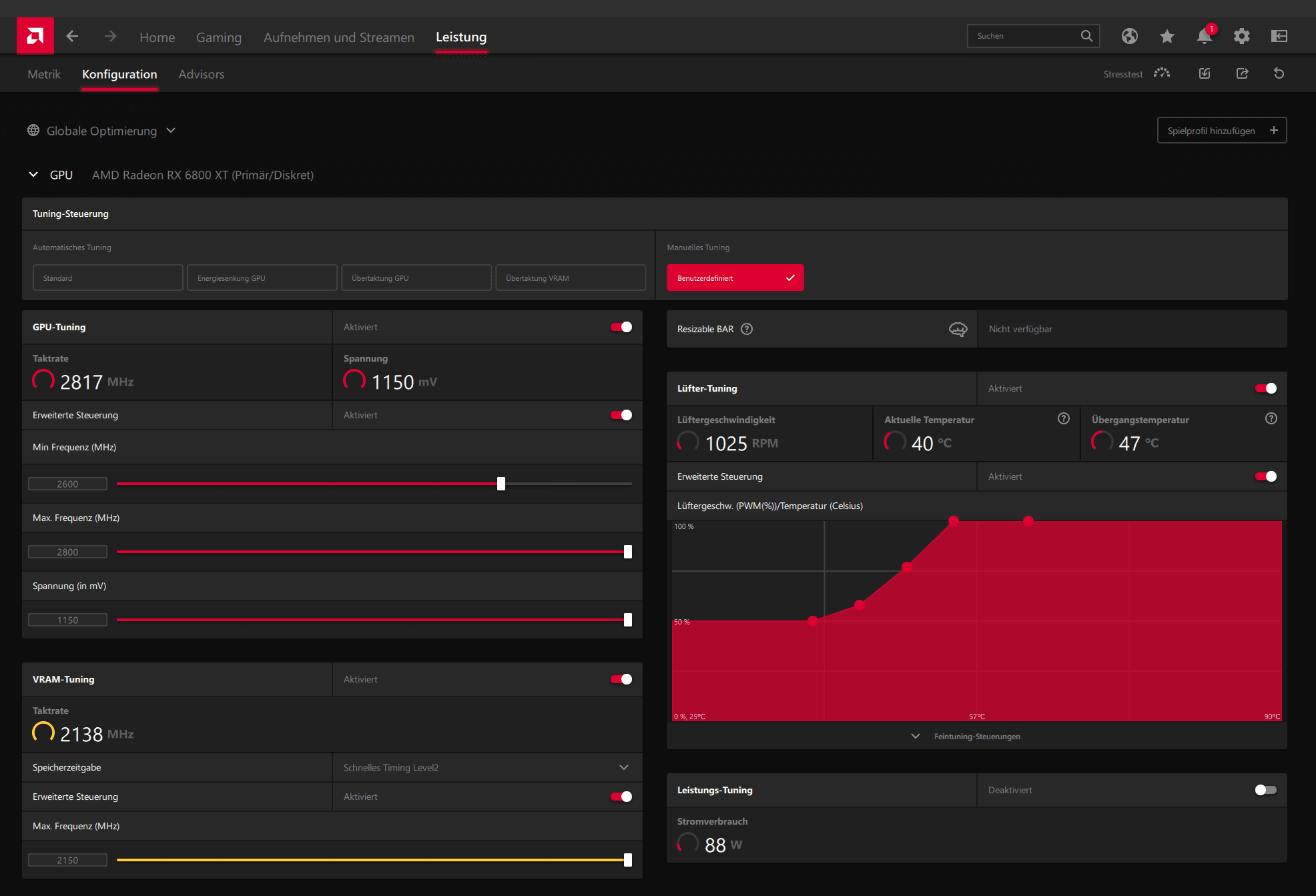The width and height of the screenshot is (1316, 896).
Task: Click the Min Frequenz 2600 value box
Action: click(x=67, y=484)
